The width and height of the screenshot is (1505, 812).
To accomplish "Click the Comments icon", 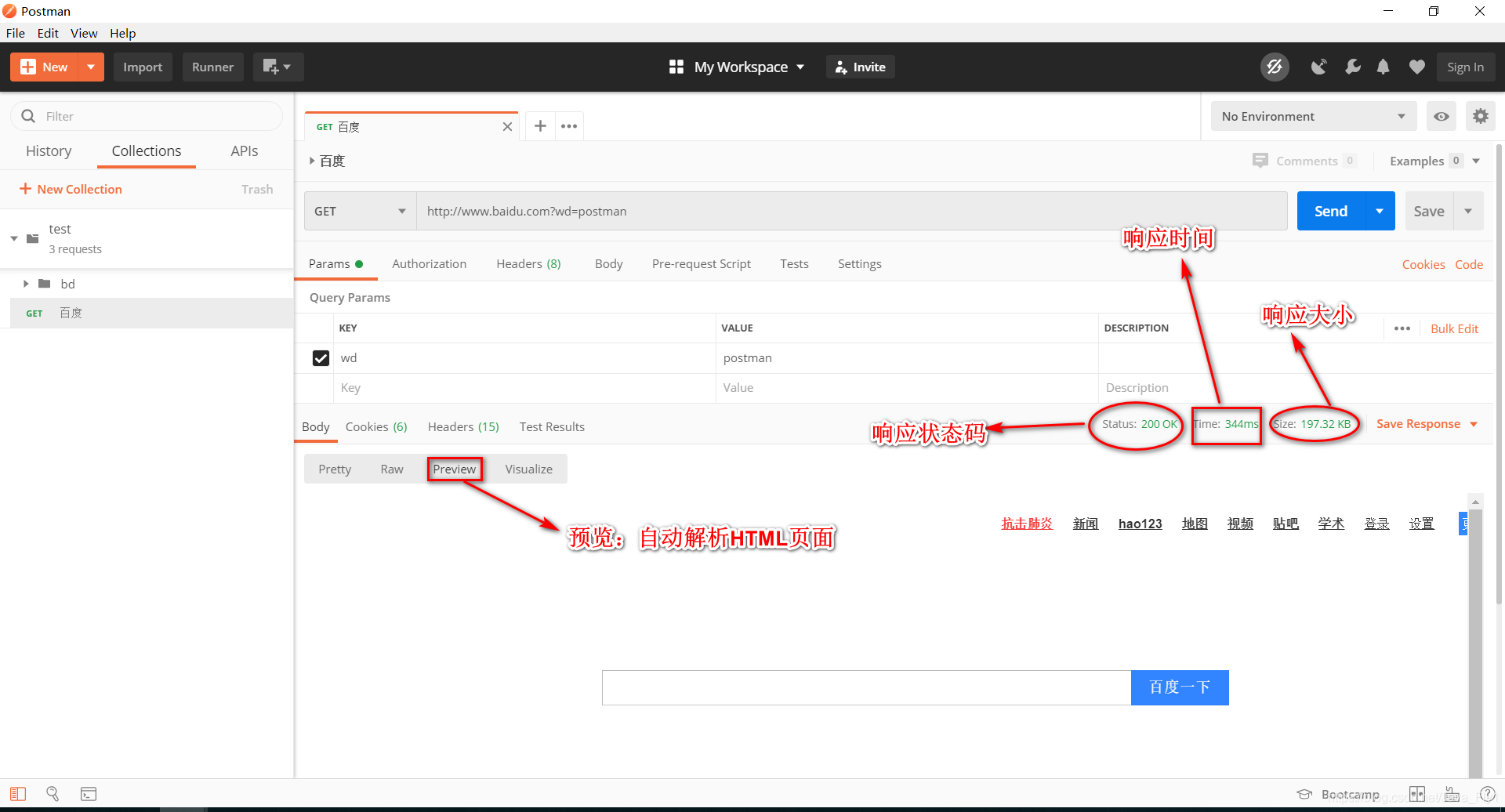I will click(1260, 161).
